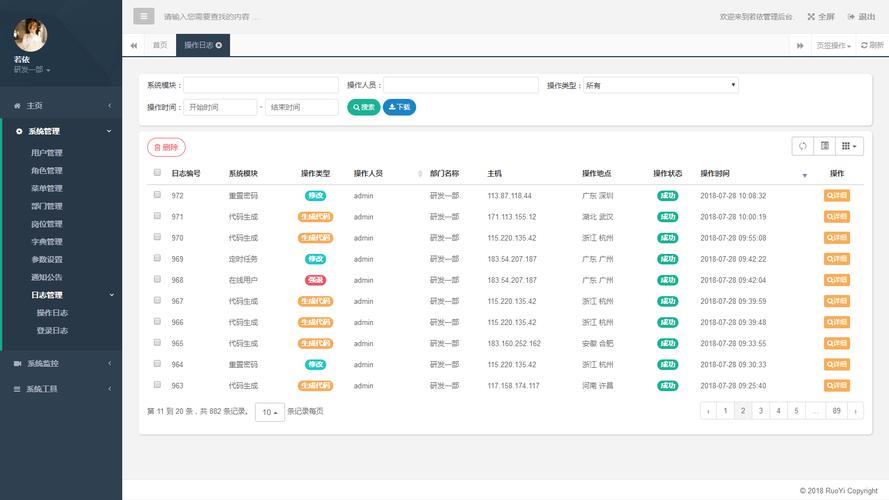Open detail for log 965
The image size is (889, 500).
coord(836,343)
